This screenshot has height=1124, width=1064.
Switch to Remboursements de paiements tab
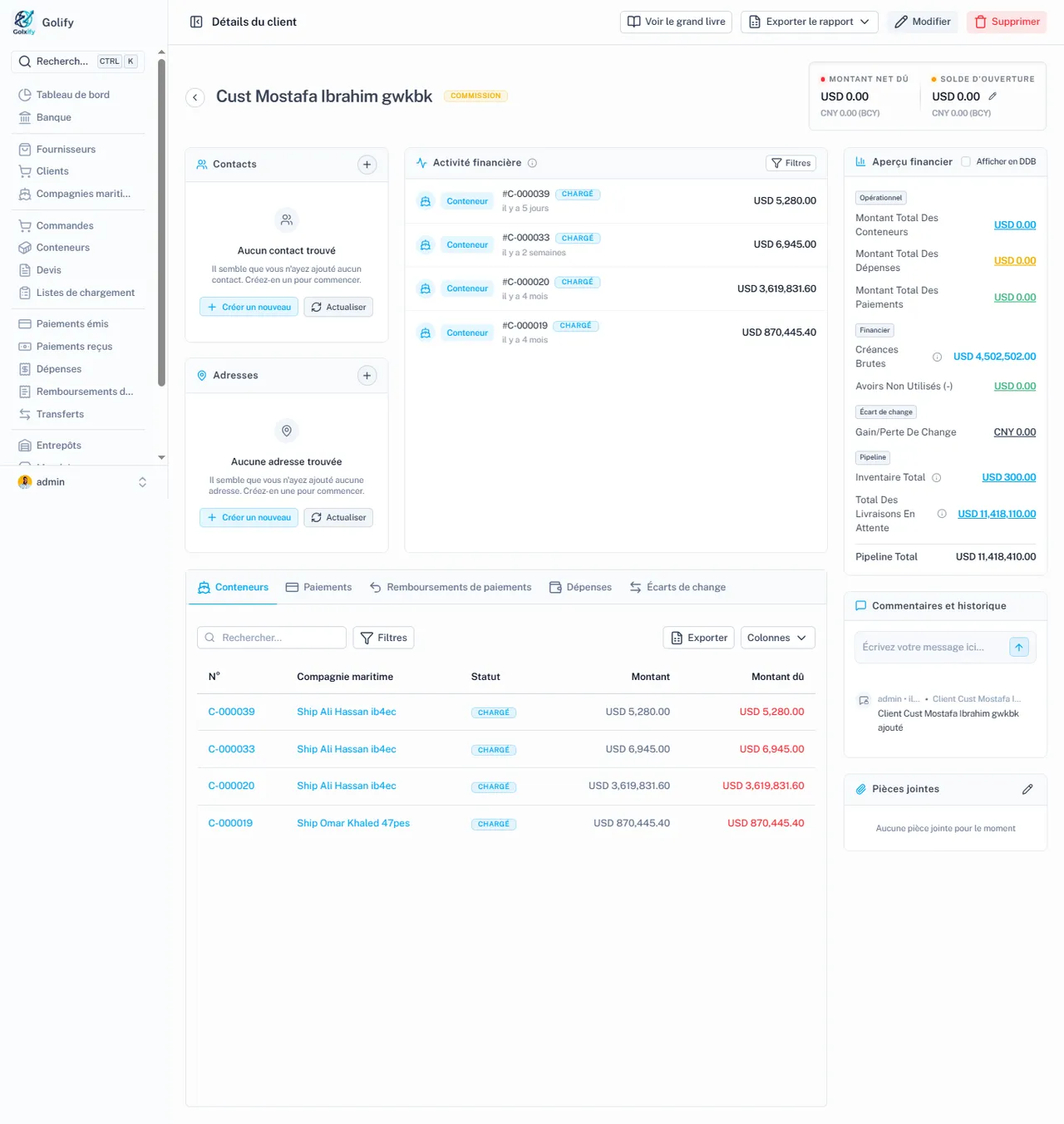click(451, 587)
